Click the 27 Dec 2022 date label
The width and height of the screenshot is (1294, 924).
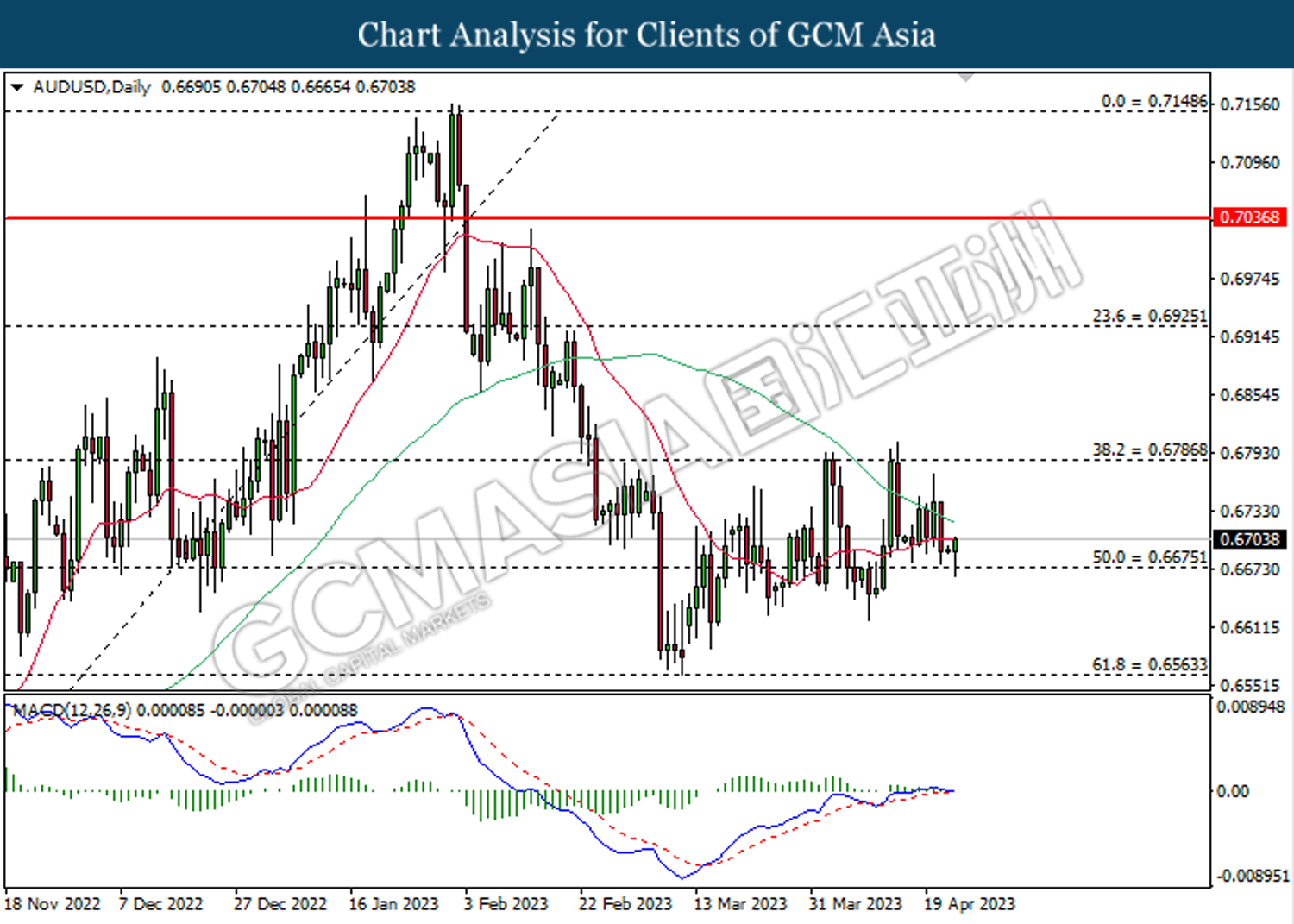[x=280, y=904]
